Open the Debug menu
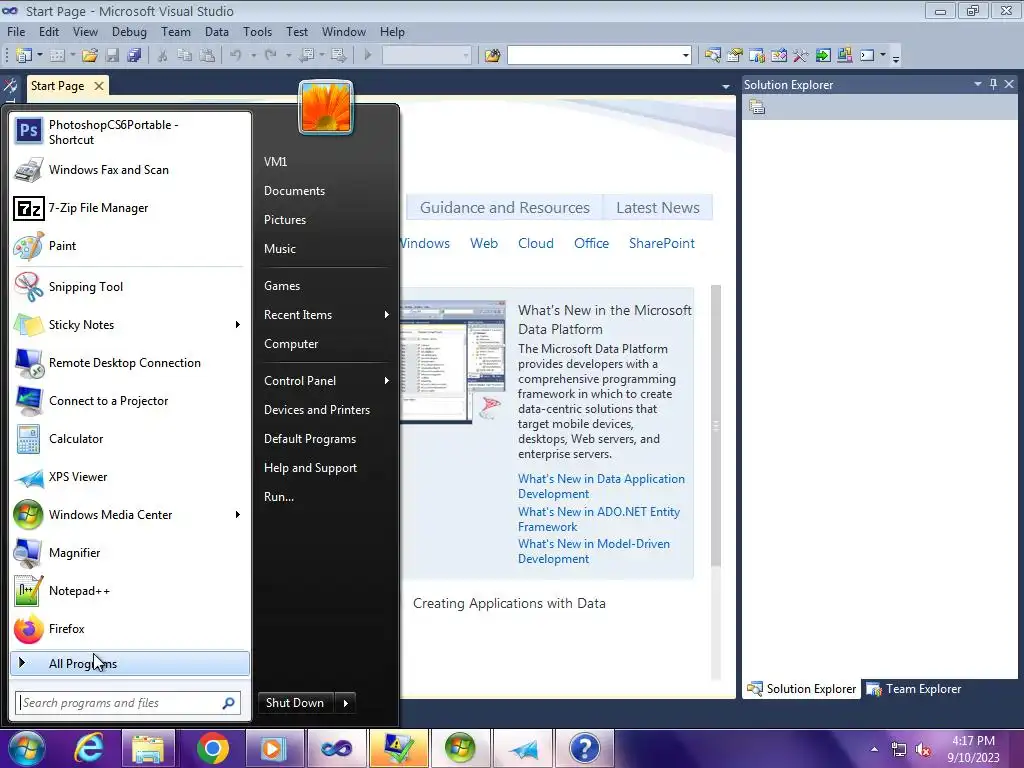The image size is (1024, 768). [129, 31]
